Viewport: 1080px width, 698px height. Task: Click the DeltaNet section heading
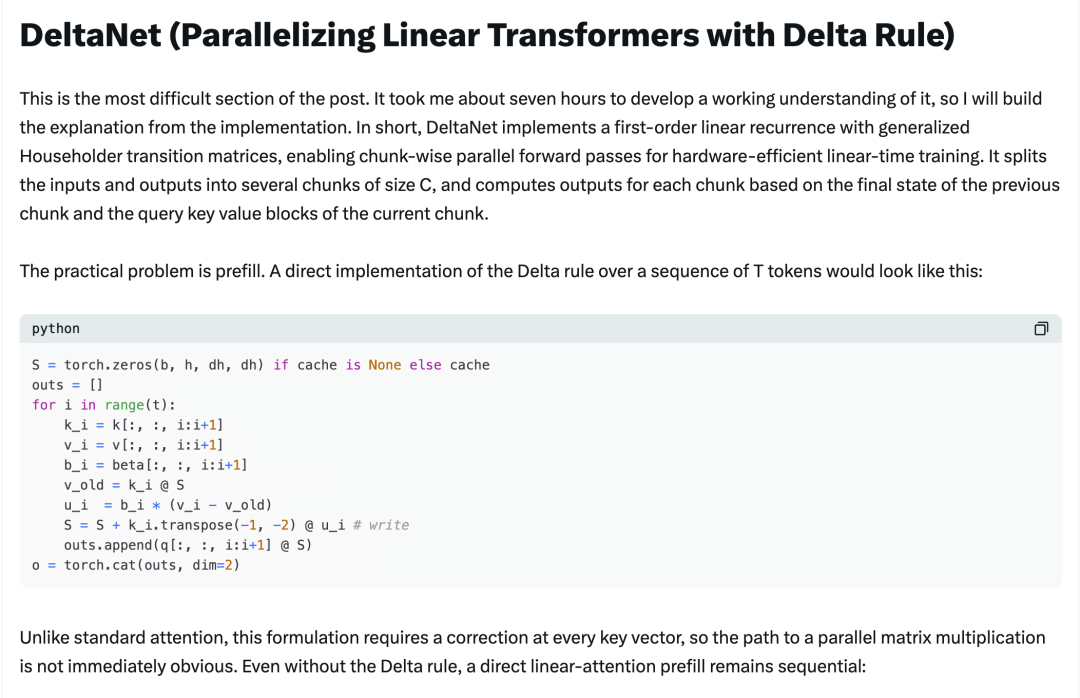coord(487,35)
